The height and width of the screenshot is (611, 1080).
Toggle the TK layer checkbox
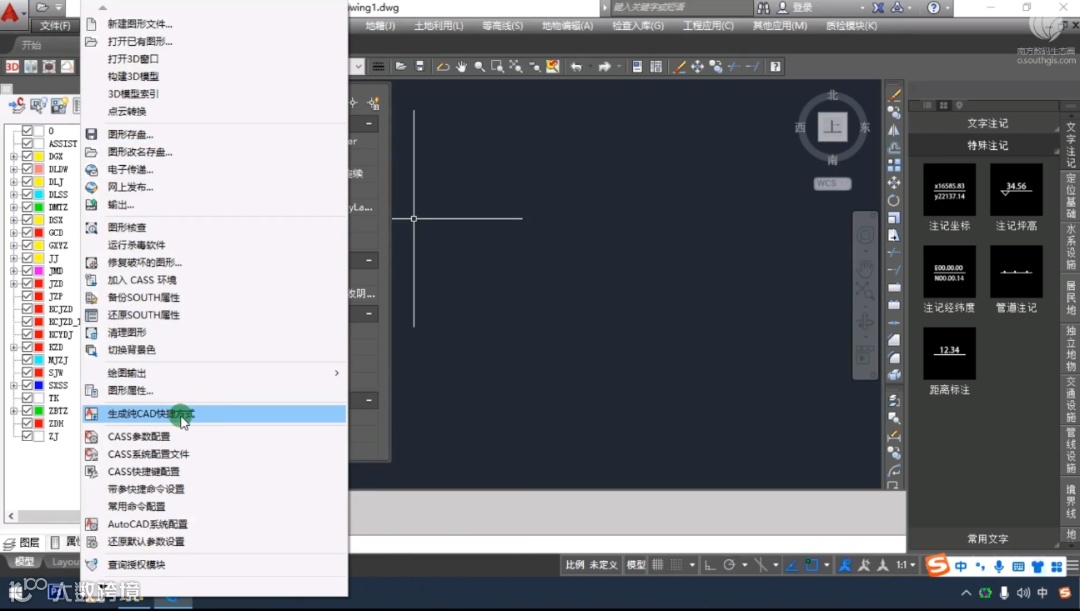click(x=27, y=397)
